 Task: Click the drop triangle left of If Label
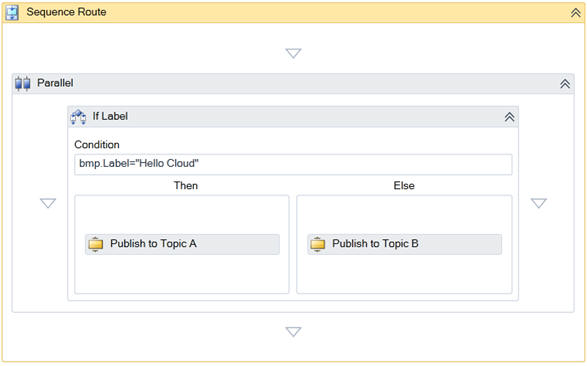pos(48,203)
